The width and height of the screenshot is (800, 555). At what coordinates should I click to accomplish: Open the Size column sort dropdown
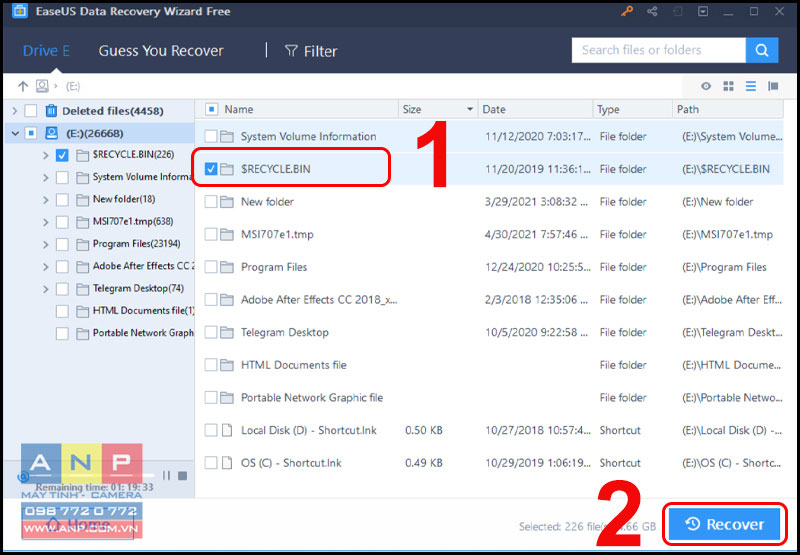point(470,110)
